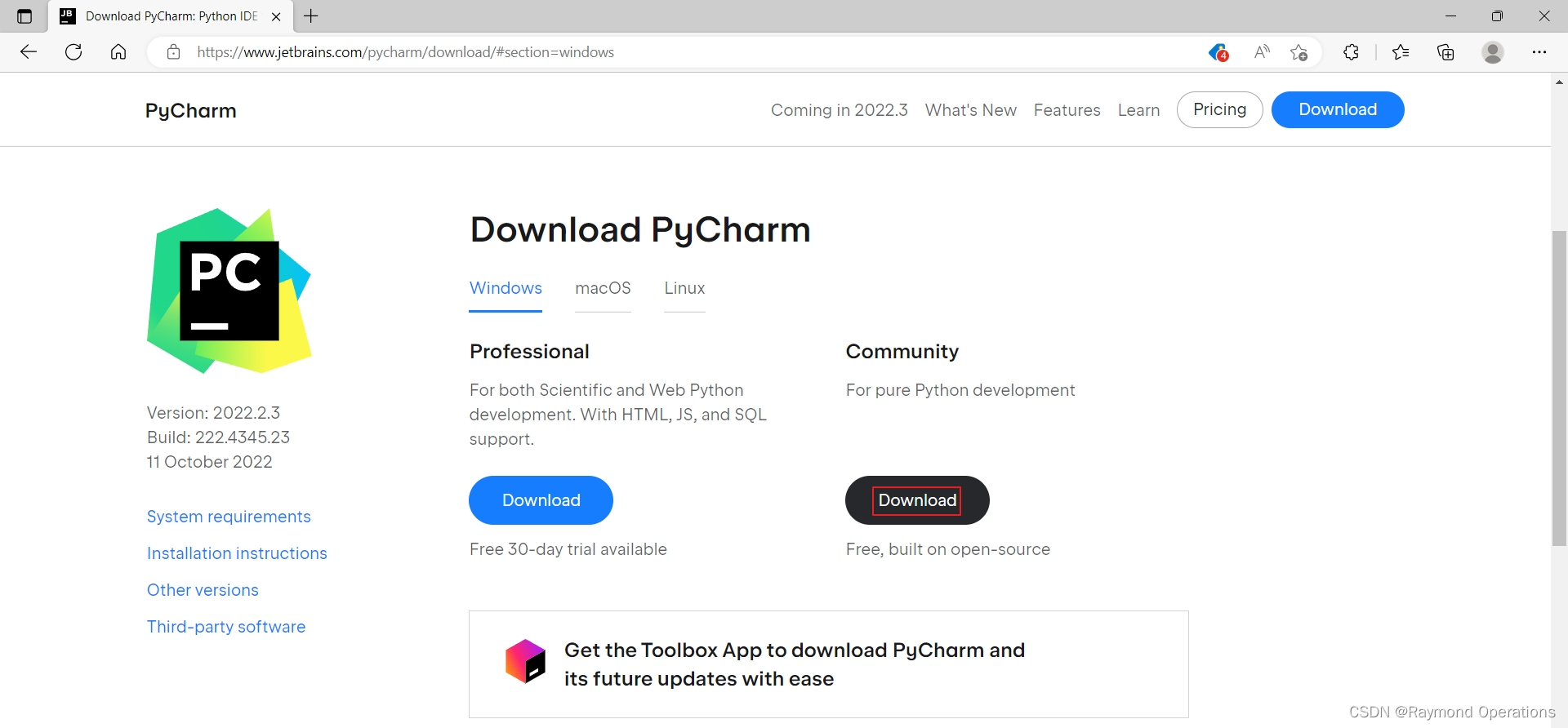Click the PyCharm site title

(x=191, y=110)
